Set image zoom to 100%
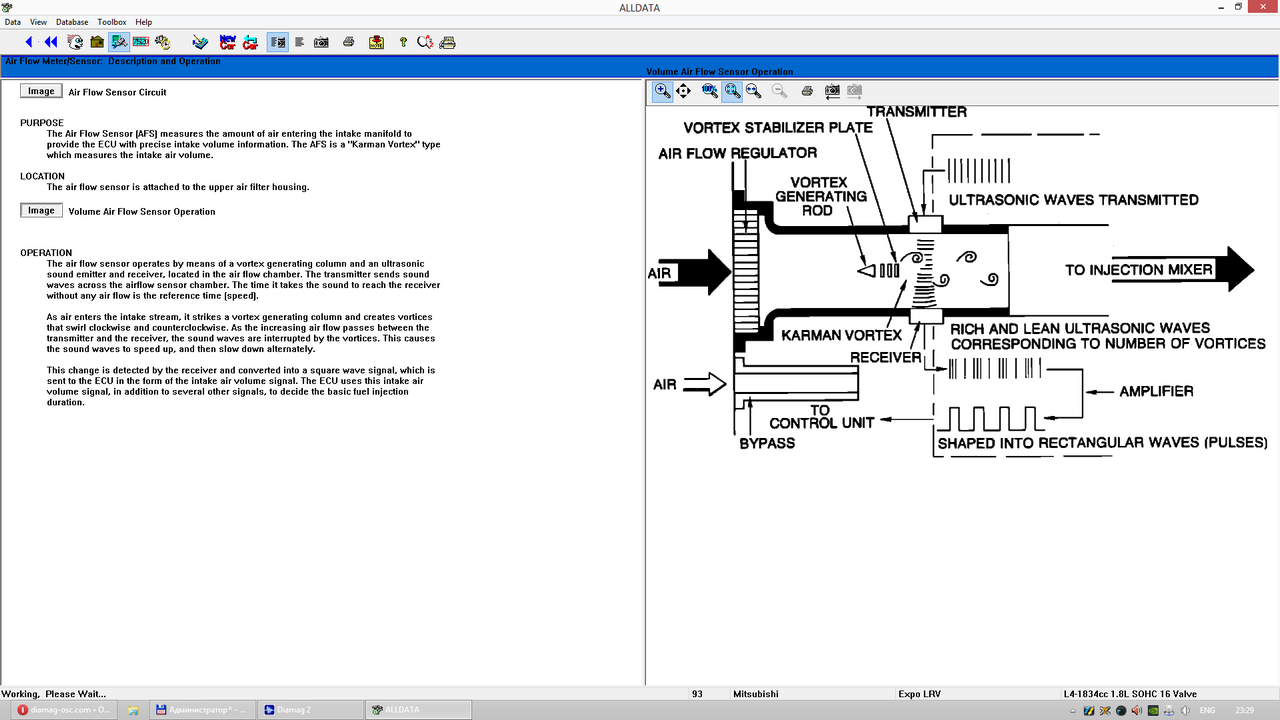Viewport: 1280px width, 720px height. click(x=710, y=91)
